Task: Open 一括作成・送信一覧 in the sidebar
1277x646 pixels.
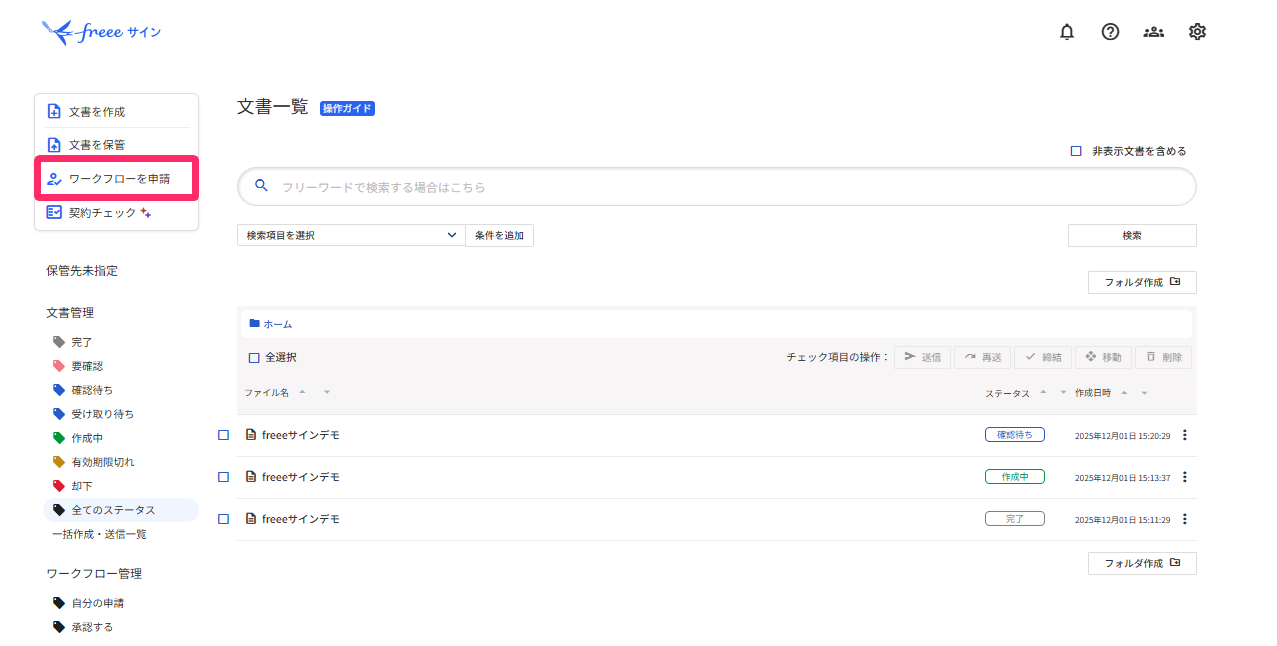Action: coord(99,534)
